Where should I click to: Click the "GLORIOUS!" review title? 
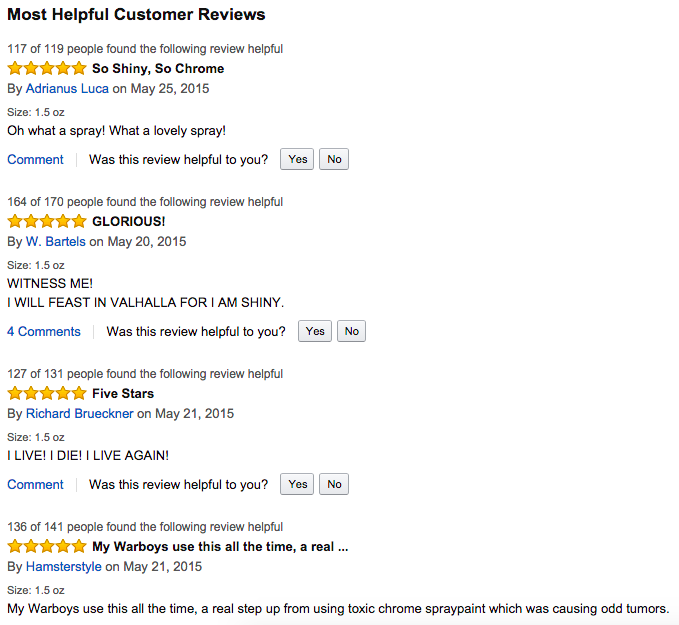129,221
